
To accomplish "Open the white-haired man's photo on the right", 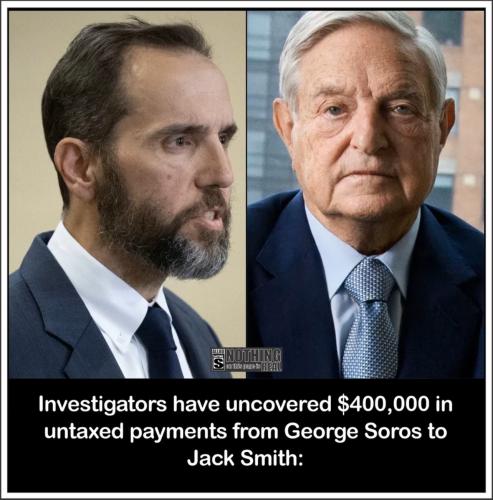I will tap(366, 195).
